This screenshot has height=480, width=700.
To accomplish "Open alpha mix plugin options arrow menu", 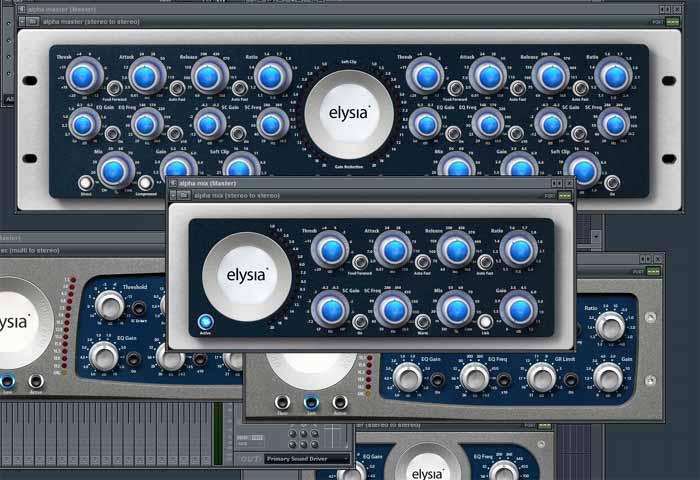I will pyautogui.click(x=173, y=195).
